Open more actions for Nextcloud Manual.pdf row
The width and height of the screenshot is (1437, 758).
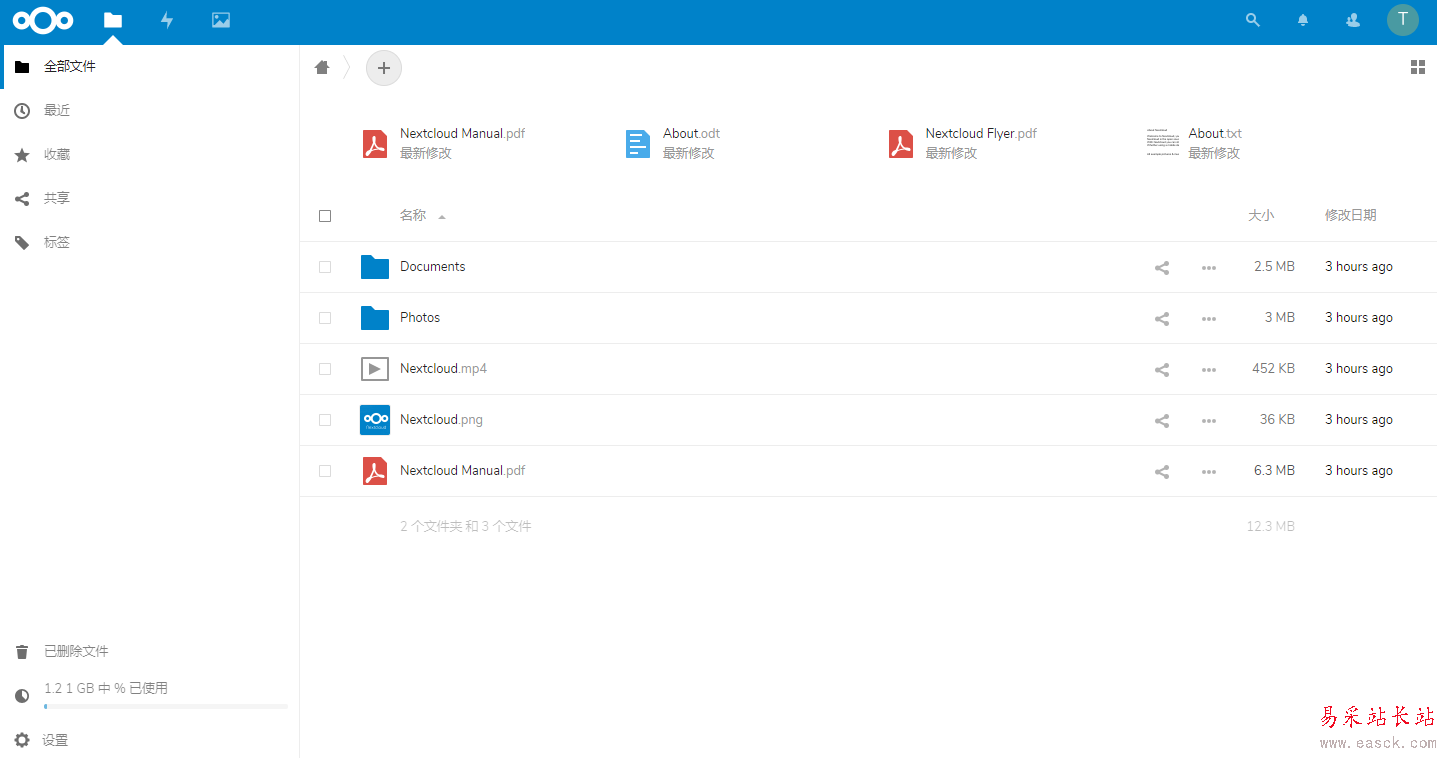[x=1209, y=472]
